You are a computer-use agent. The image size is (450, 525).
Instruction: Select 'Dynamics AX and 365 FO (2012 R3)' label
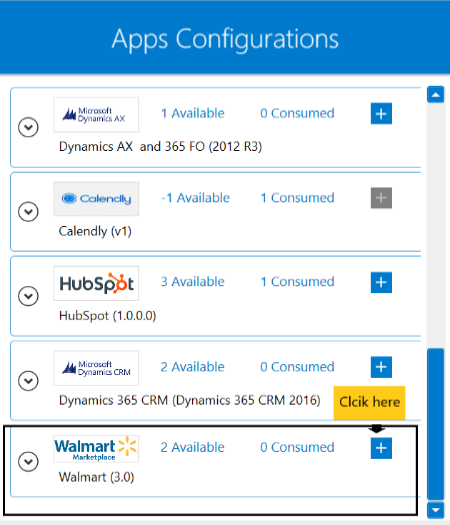(x=160, y=147)
